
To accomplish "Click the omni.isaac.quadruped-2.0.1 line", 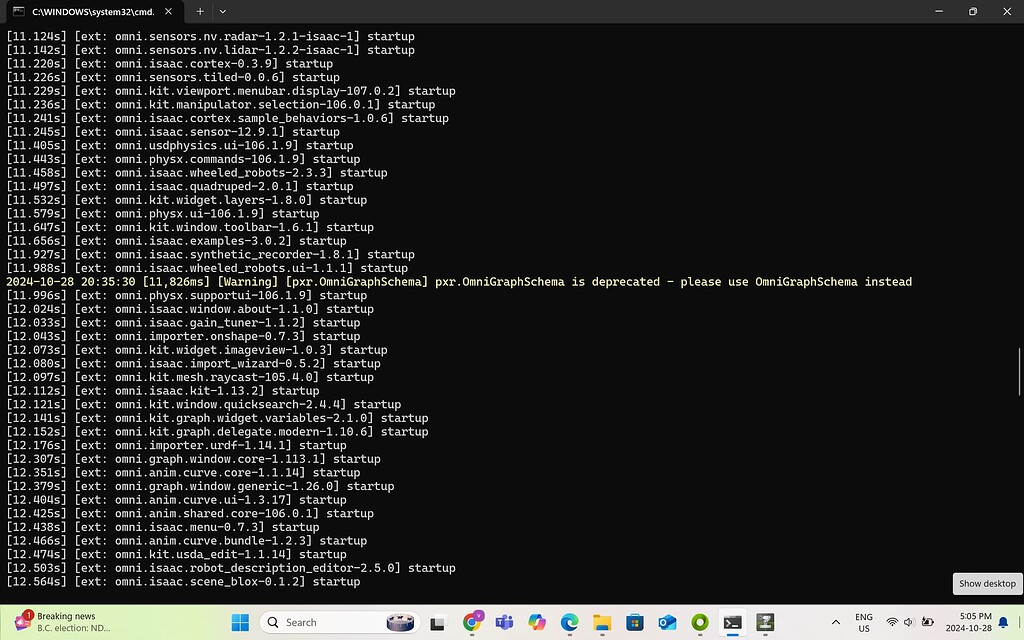I will [180, 187].
